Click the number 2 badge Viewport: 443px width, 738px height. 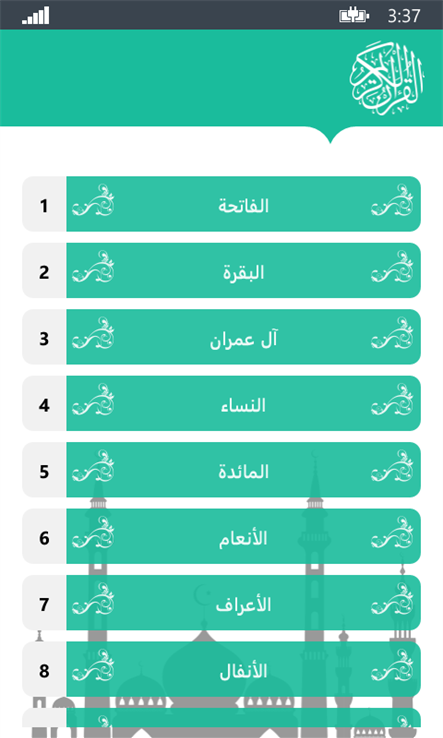[44, 270]
